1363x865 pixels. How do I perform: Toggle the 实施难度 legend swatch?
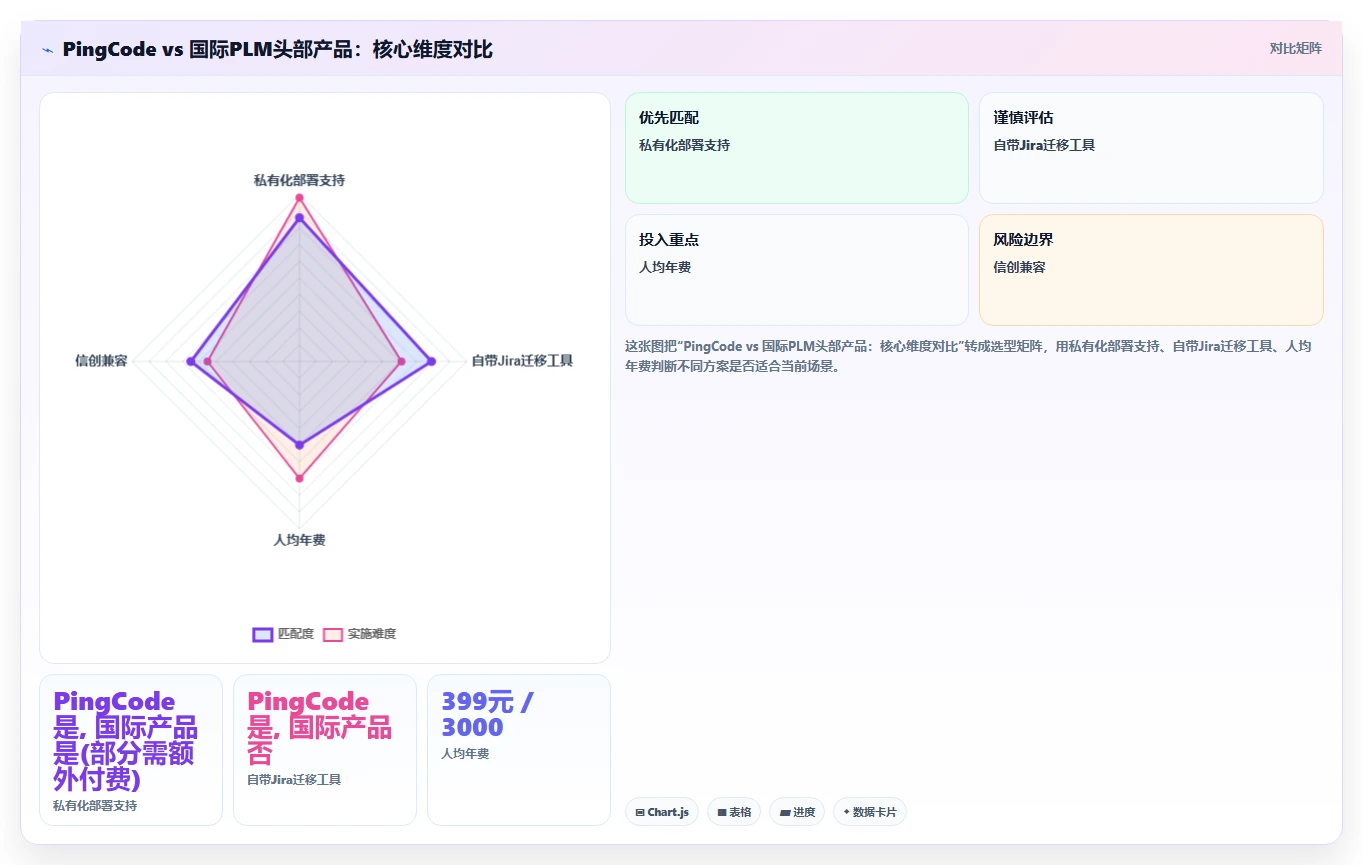(333, 634)
